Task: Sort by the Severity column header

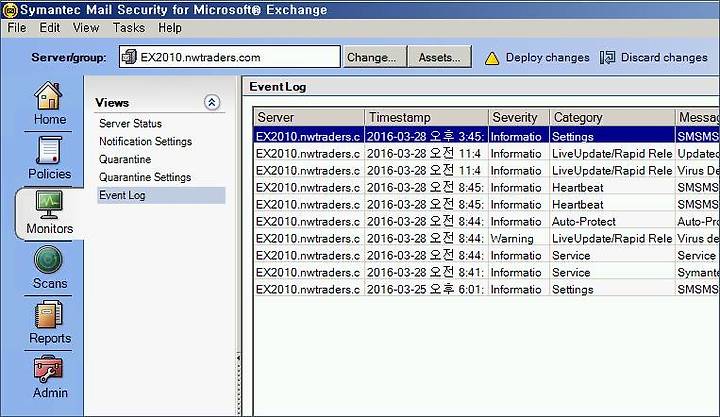Action: (x=519, y=118)
